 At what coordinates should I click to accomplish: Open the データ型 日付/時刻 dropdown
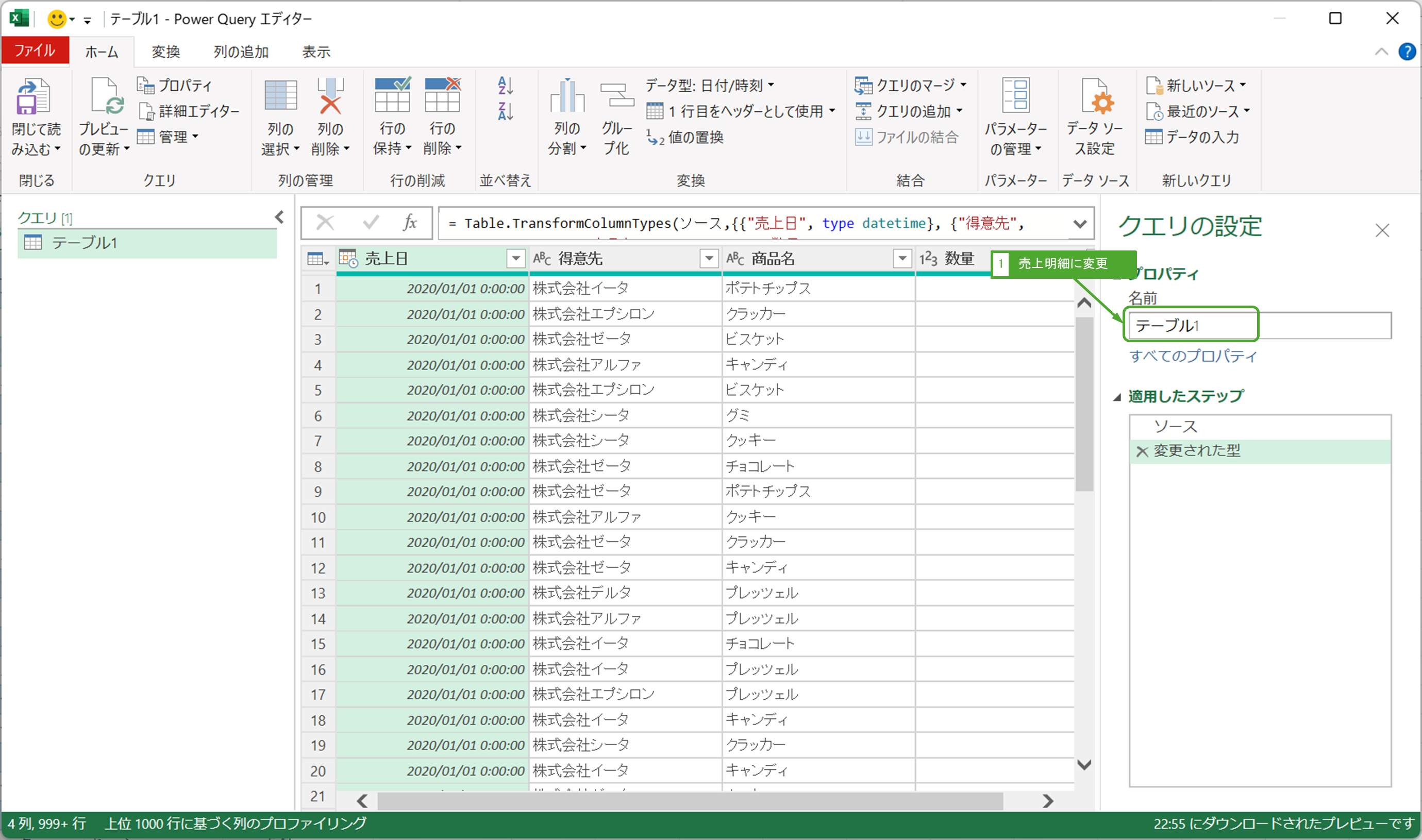pos(710,86)
